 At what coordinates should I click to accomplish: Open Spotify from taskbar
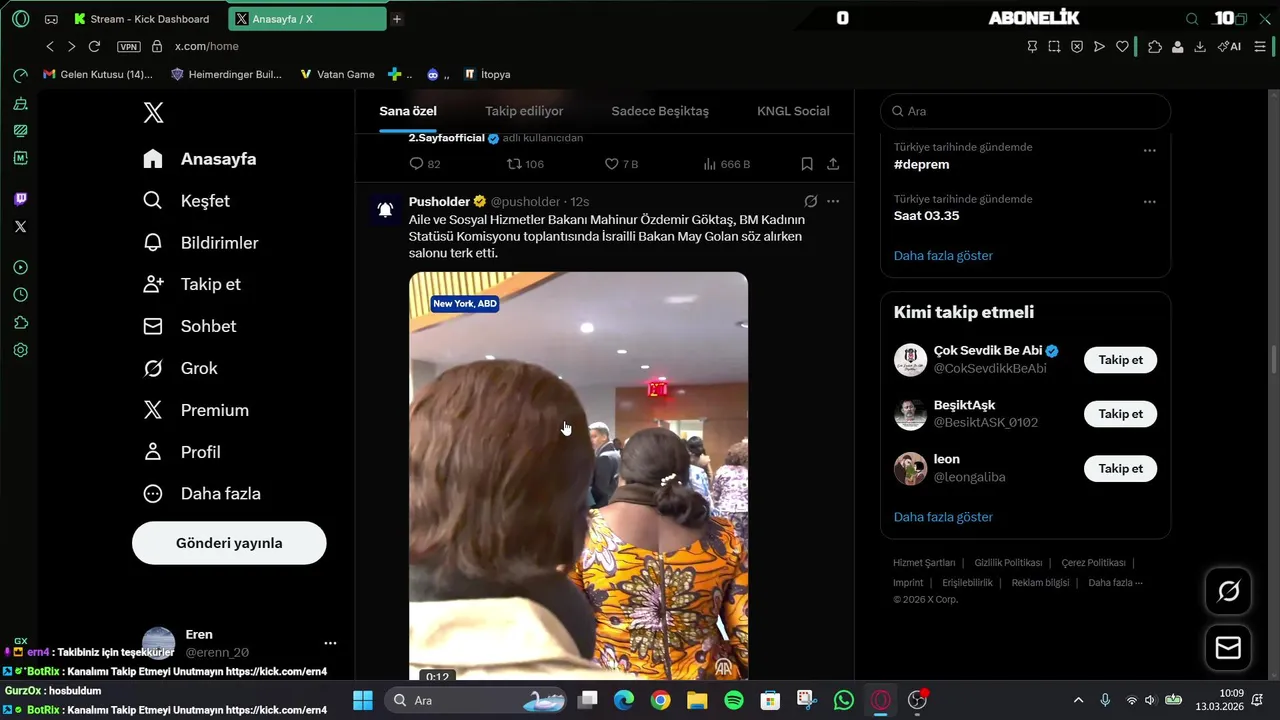tap(733, 700)
